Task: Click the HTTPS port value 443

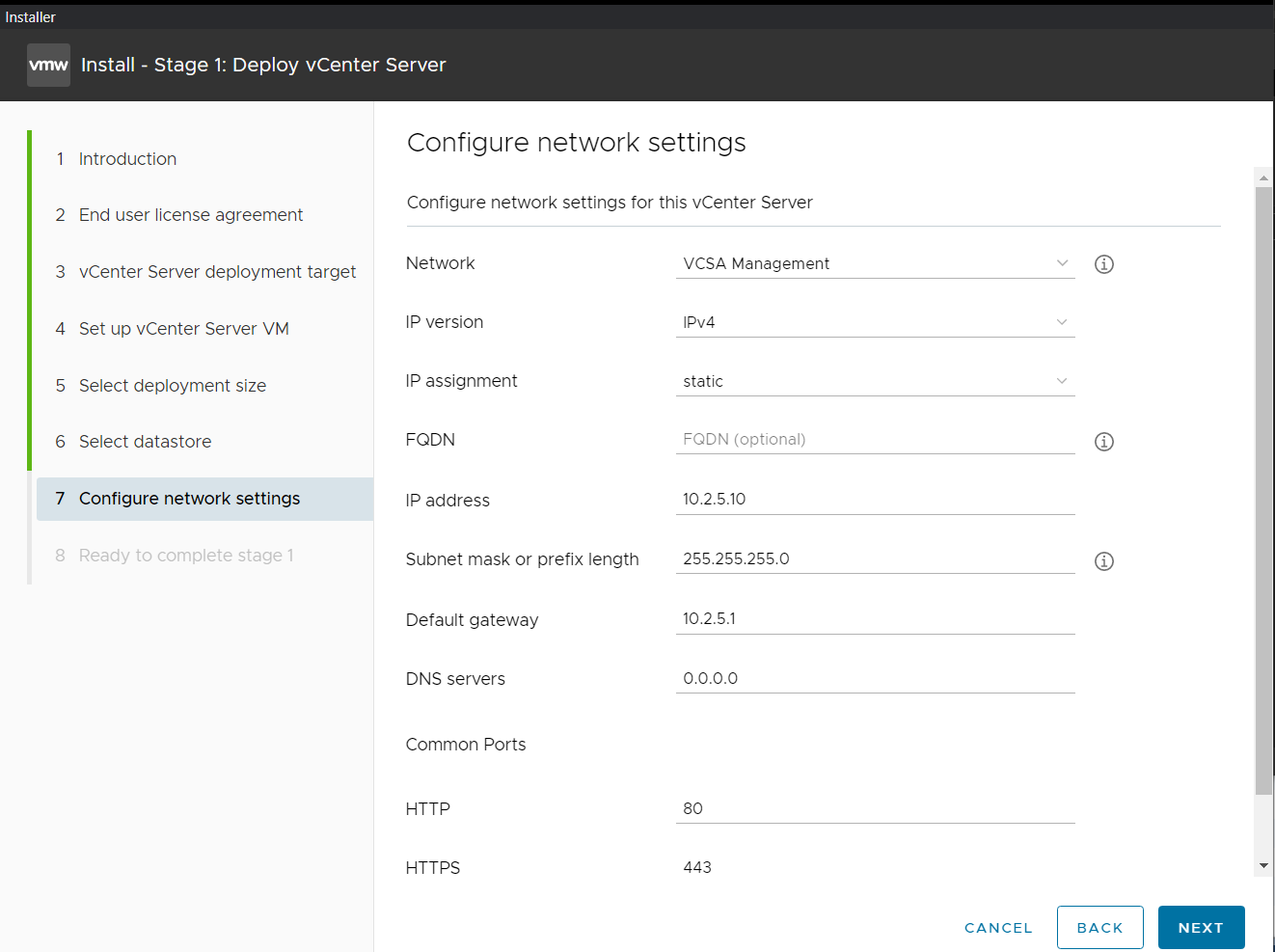Action: click(x=697, y=867)
